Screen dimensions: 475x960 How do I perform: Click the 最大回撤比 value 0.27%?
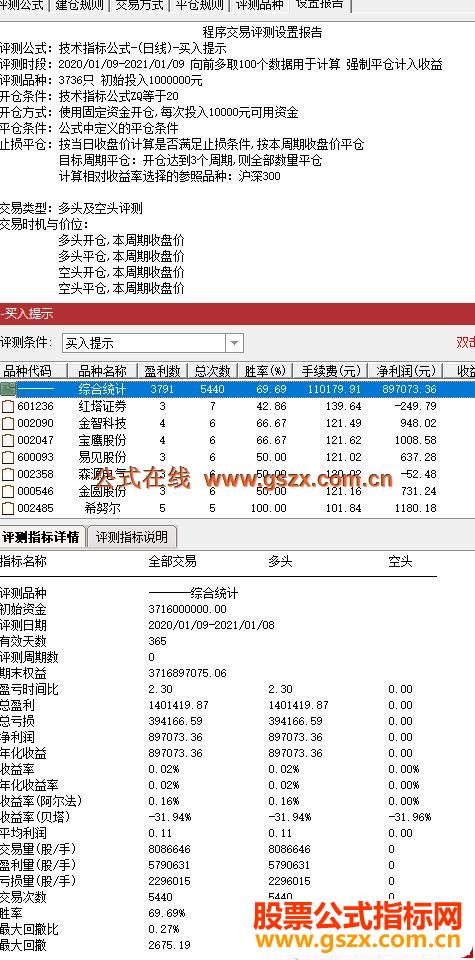point(163,929)
